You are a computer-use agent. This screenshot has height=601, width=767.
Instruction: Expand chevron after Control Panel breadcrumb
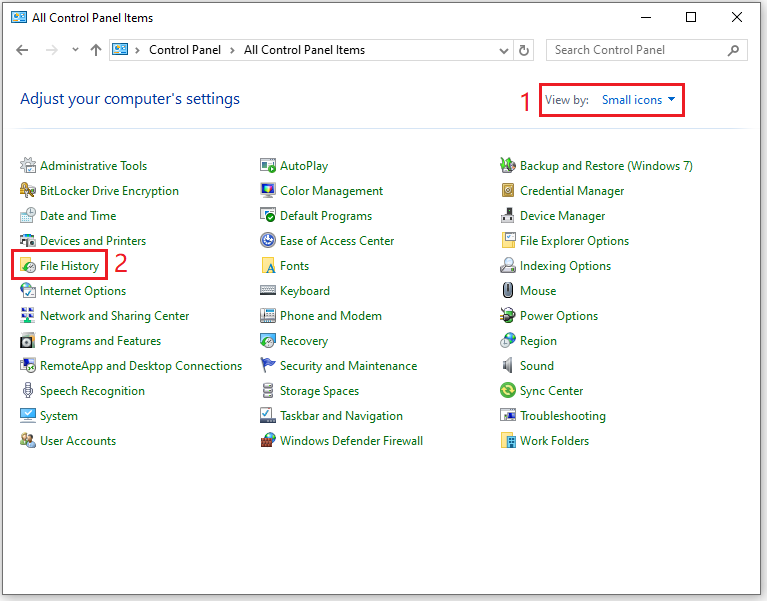[x=232, y=50]
